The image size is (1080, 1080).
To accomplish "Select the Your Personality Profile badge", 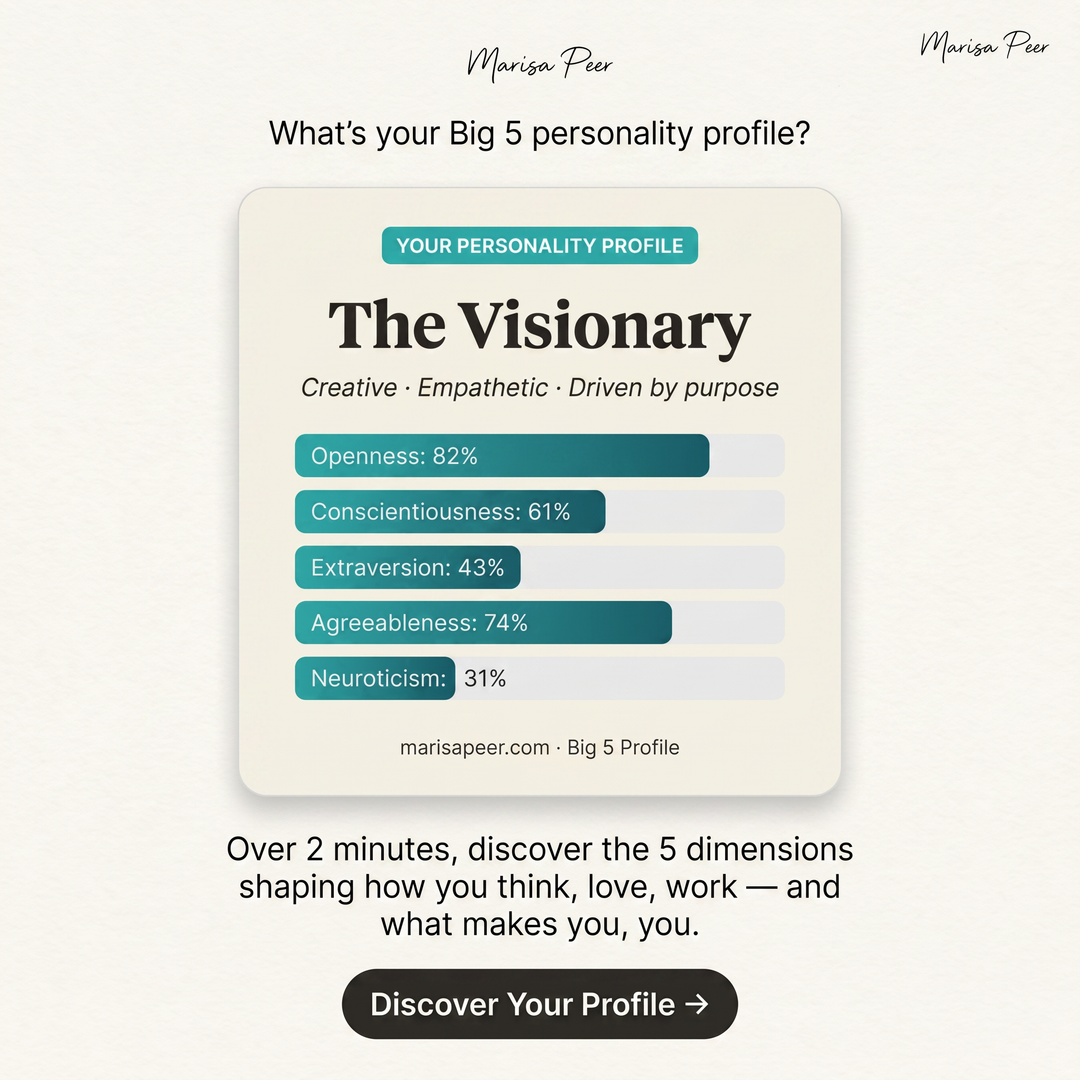I will pyautogui.click(x=539, y=245).
